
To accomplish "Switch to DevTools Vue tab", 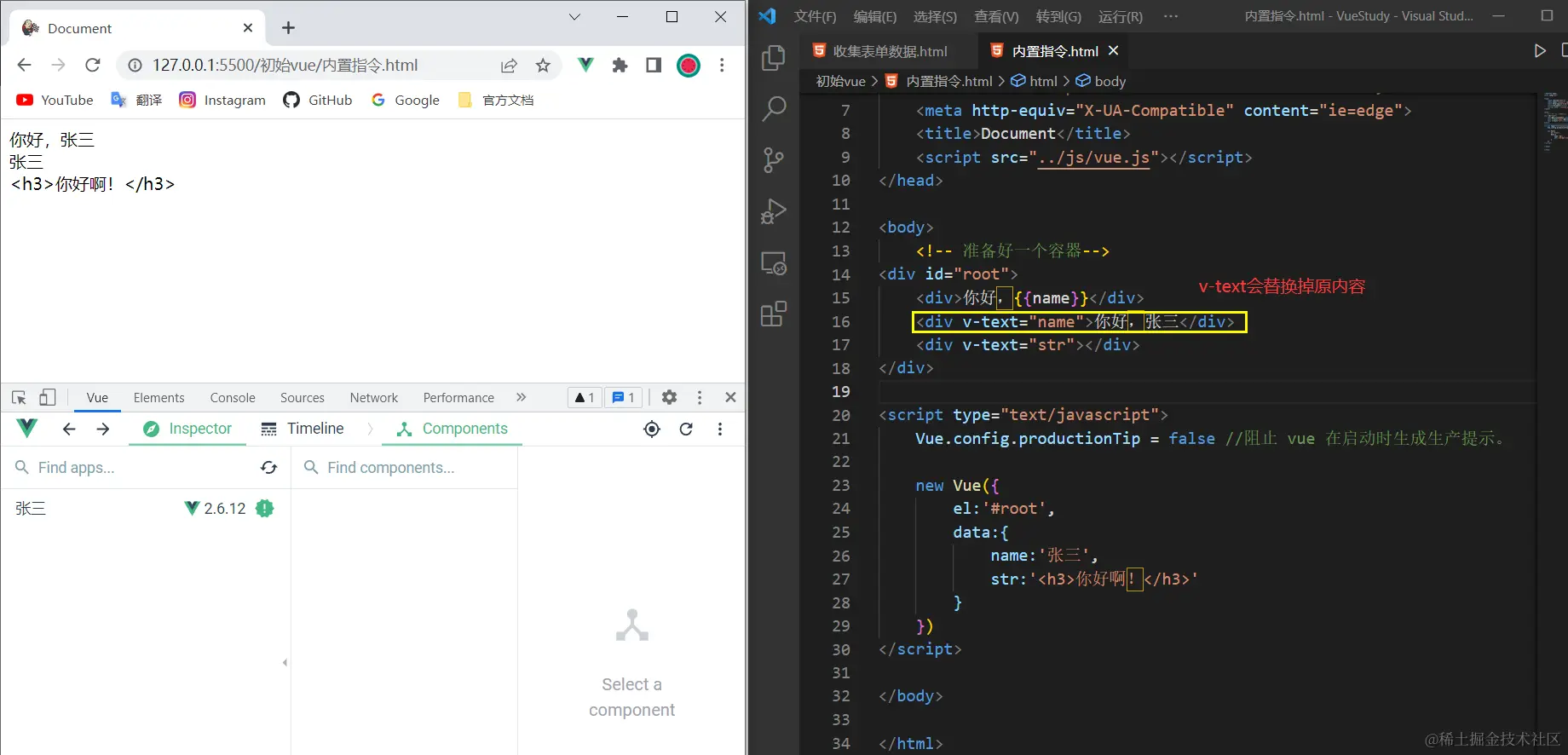I will (x=97, y=397).
